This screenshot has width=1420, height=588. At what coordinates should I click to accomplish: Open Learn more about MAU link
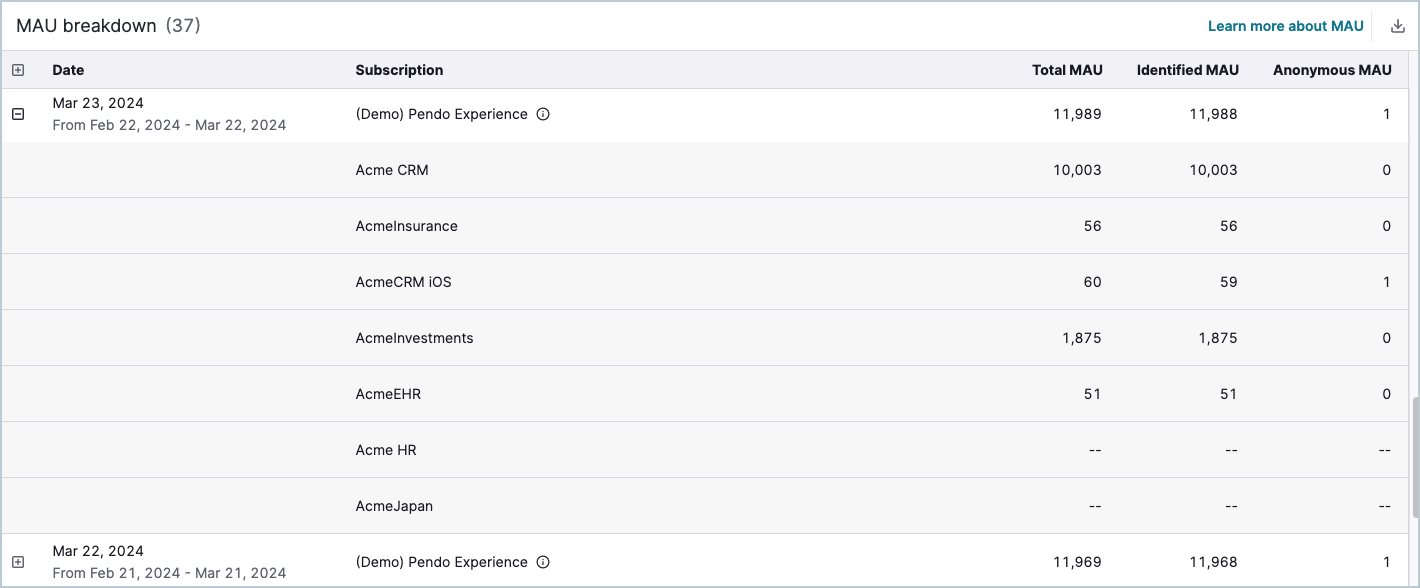point(1285,26)
